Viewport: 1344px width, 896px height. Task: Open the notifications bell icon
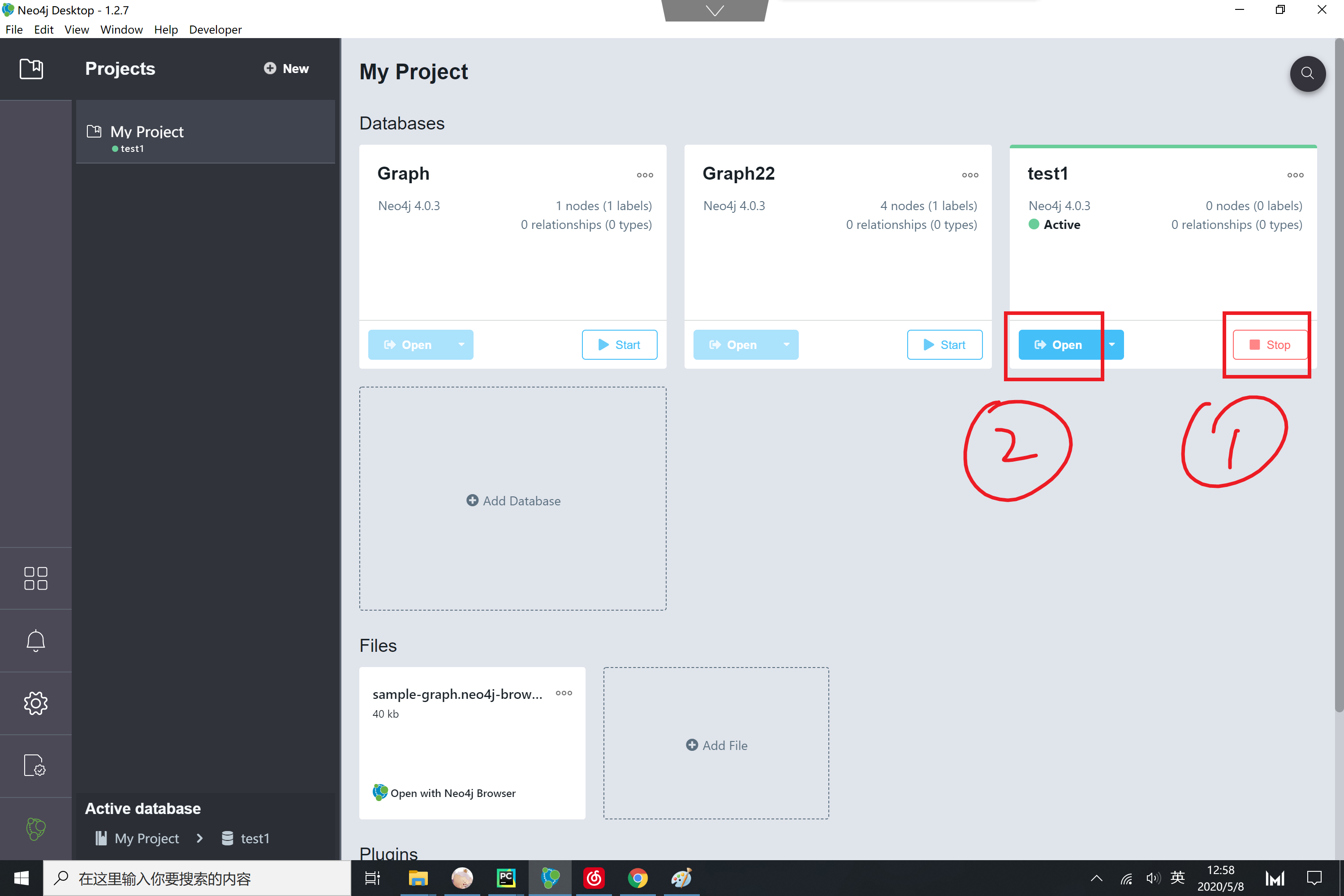(x=35, y=641)
